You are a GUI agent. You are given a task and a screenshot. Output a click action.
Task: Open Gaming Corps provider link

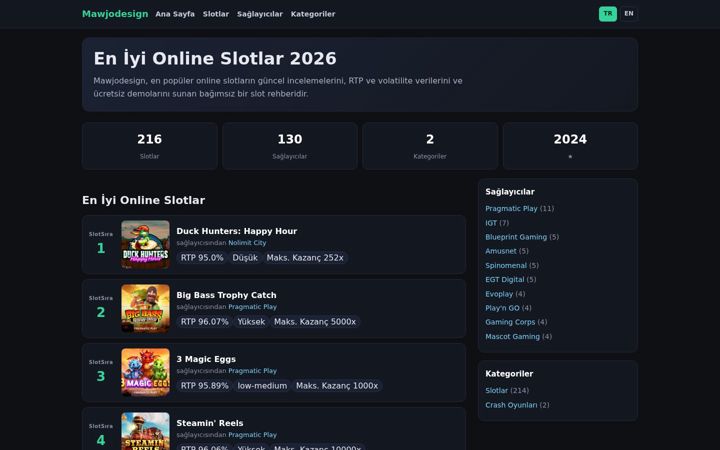[510, 322]
